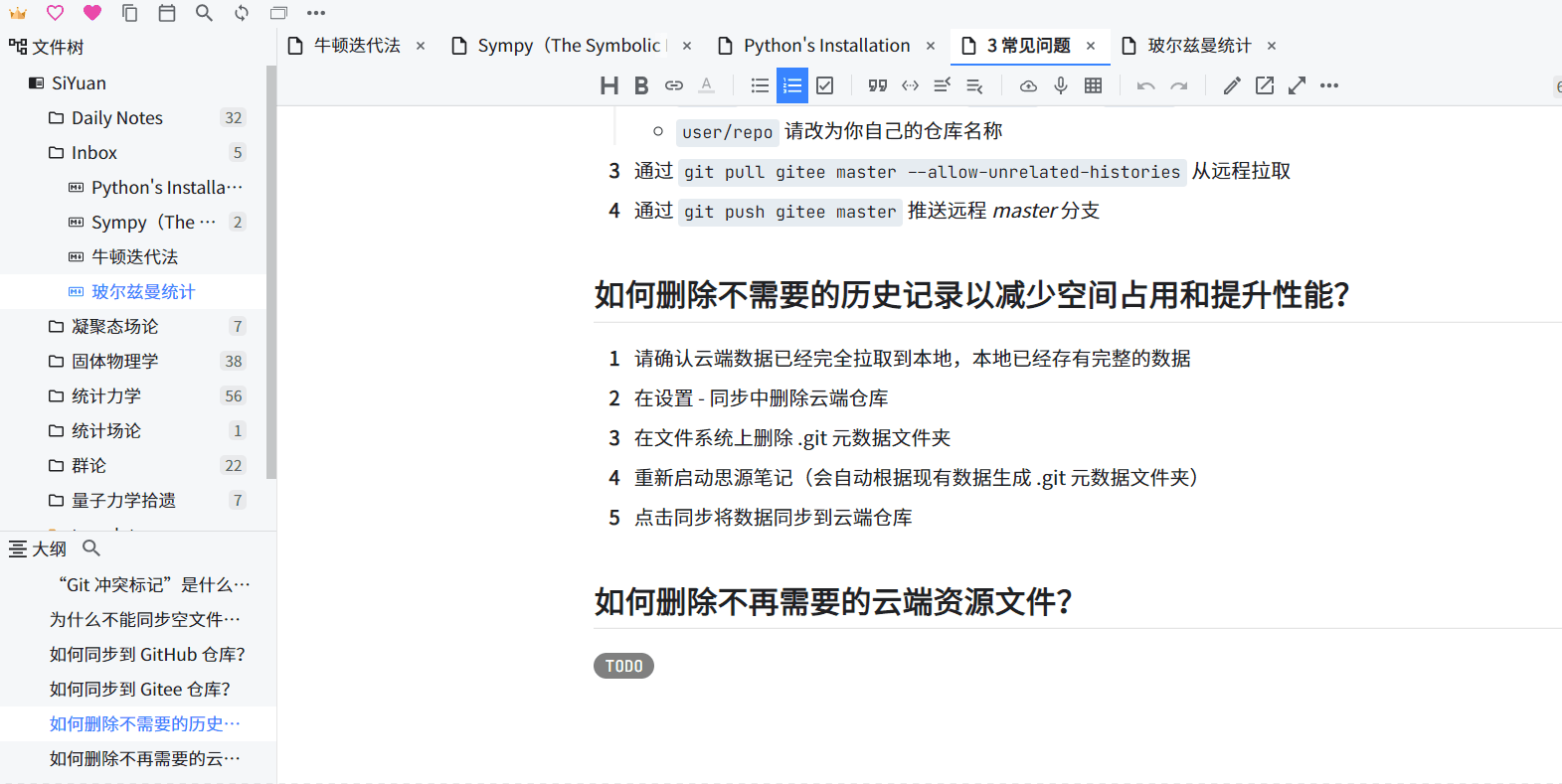Open top bar more menu (three dots)
Screen dimensions: 1562x784
click(x=316, y=13)
